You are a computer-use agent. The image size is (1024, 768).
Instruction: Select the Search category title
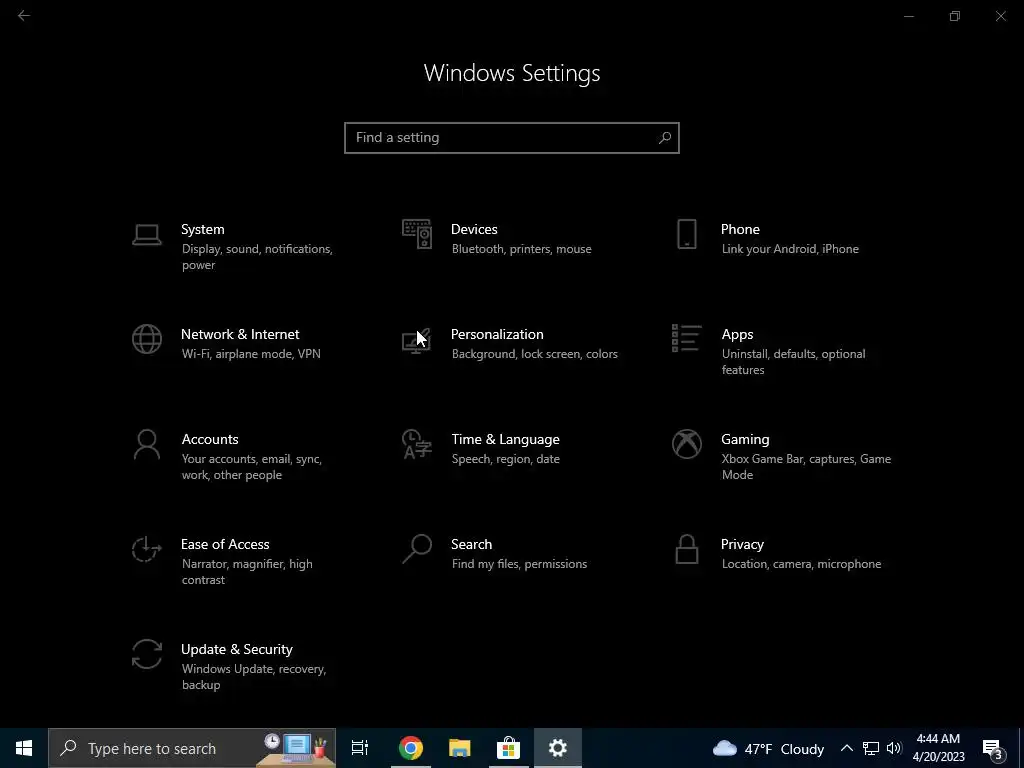(x=472, y=544)
